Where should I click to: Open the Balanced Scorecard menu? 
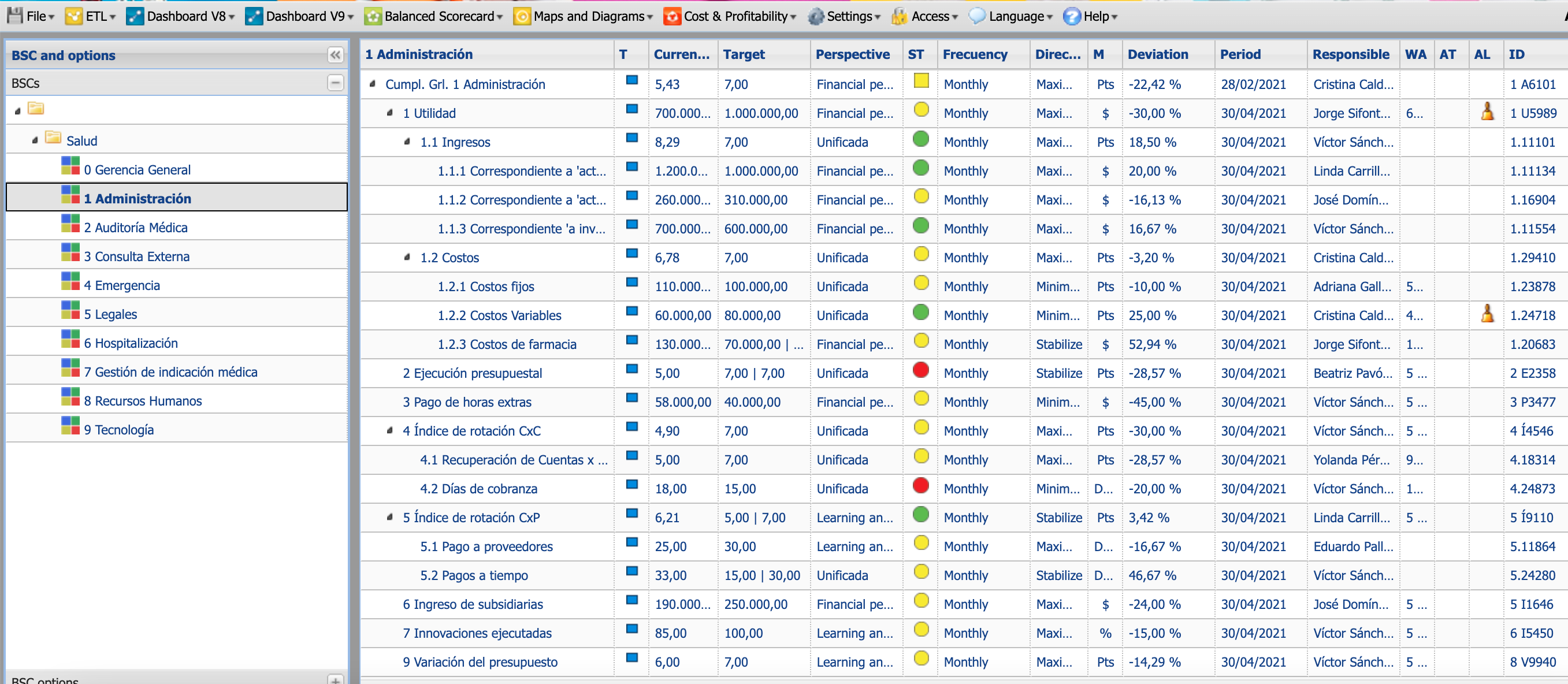[439, 16]
